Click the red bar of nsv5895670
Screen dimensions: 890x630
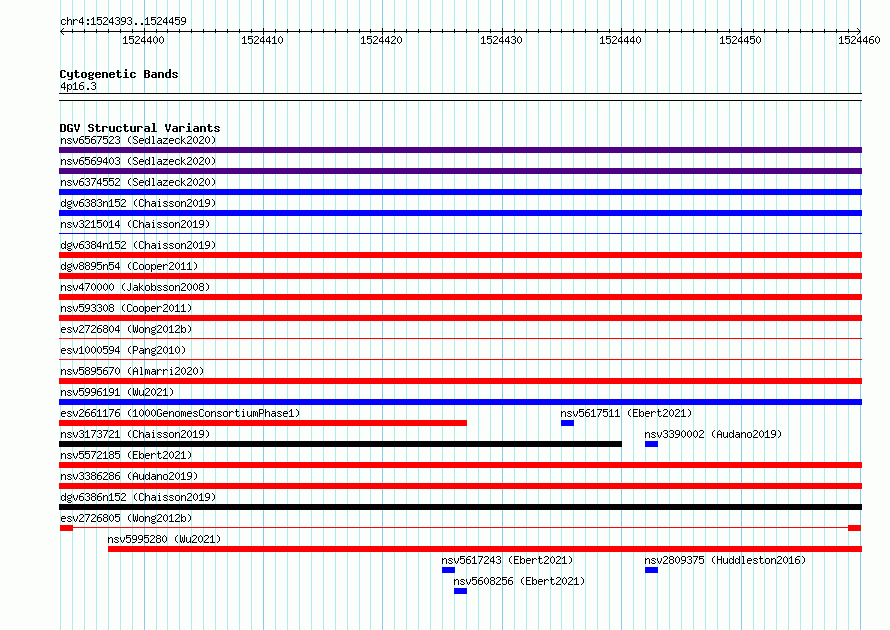(460, 381)
